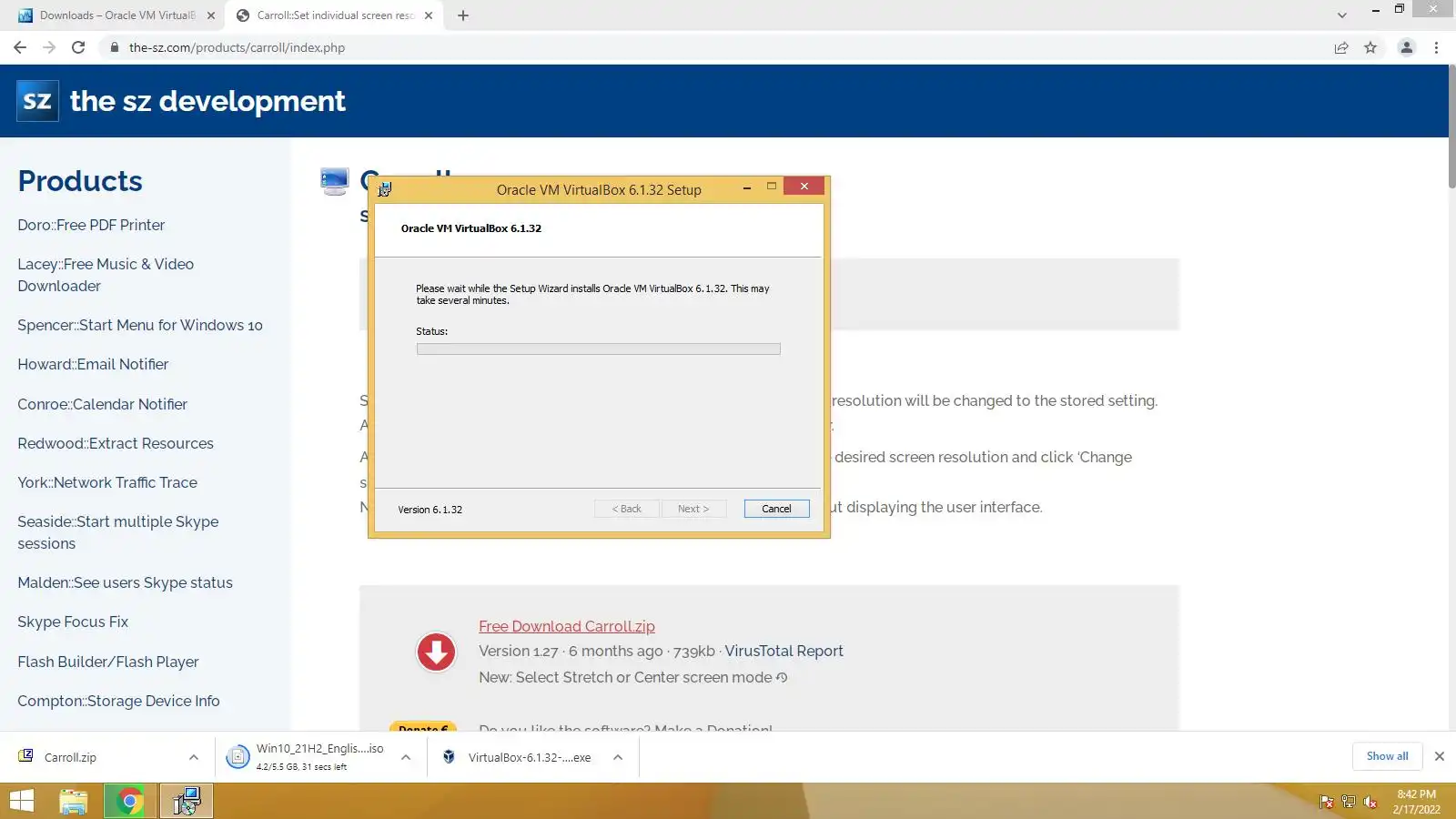1456x819 pixels.
Task: Open File Explorer from taskbar
Action: 74,801
